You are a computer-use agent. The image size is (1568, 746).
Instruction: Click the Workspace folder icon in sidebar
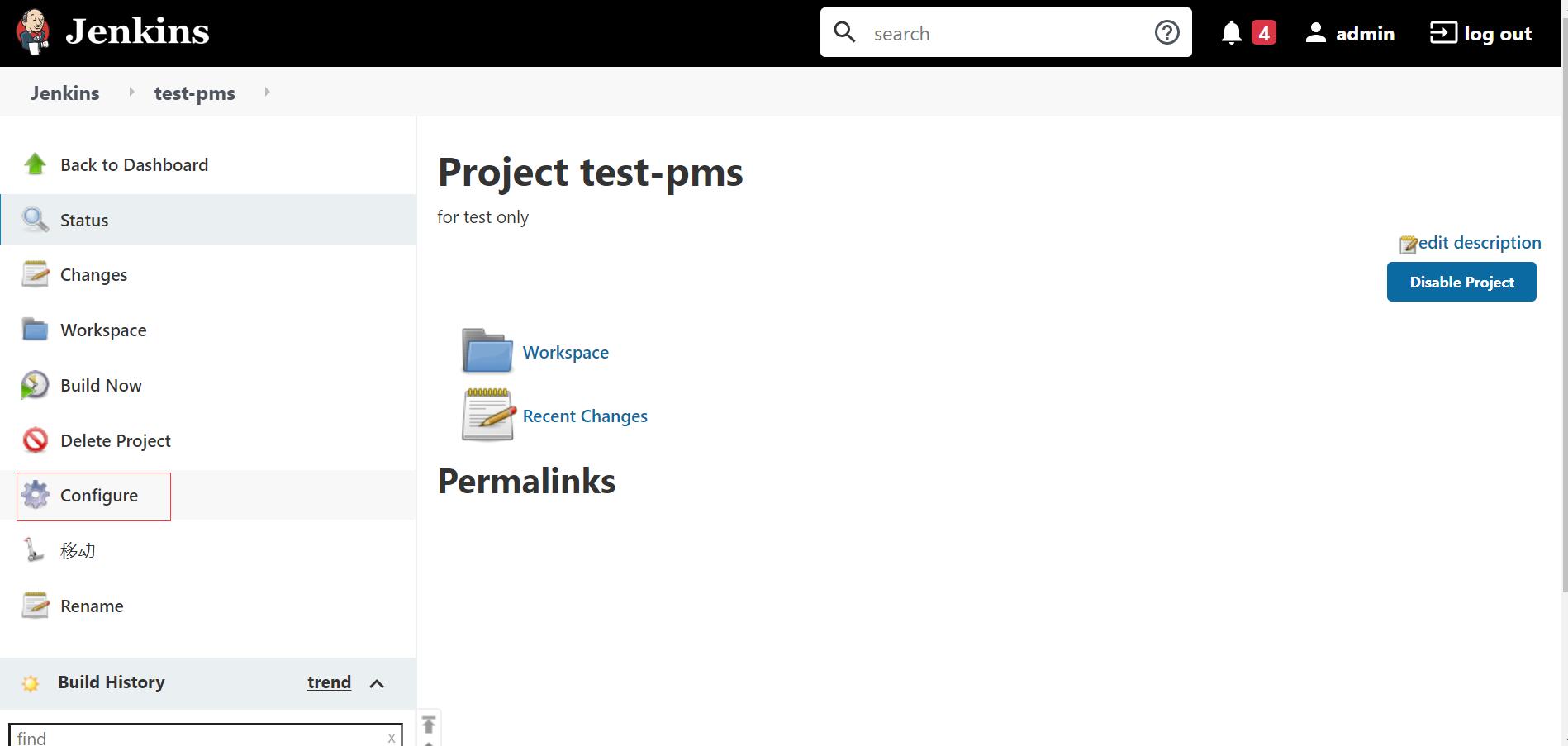click(33, 330)
